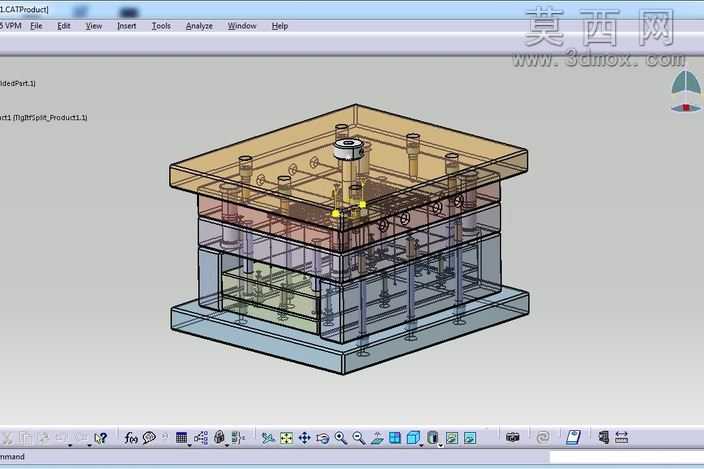The height and width of the screenshot is (469, 704).
Task: Select the Pan four-arrow tool
Action: 304,438
